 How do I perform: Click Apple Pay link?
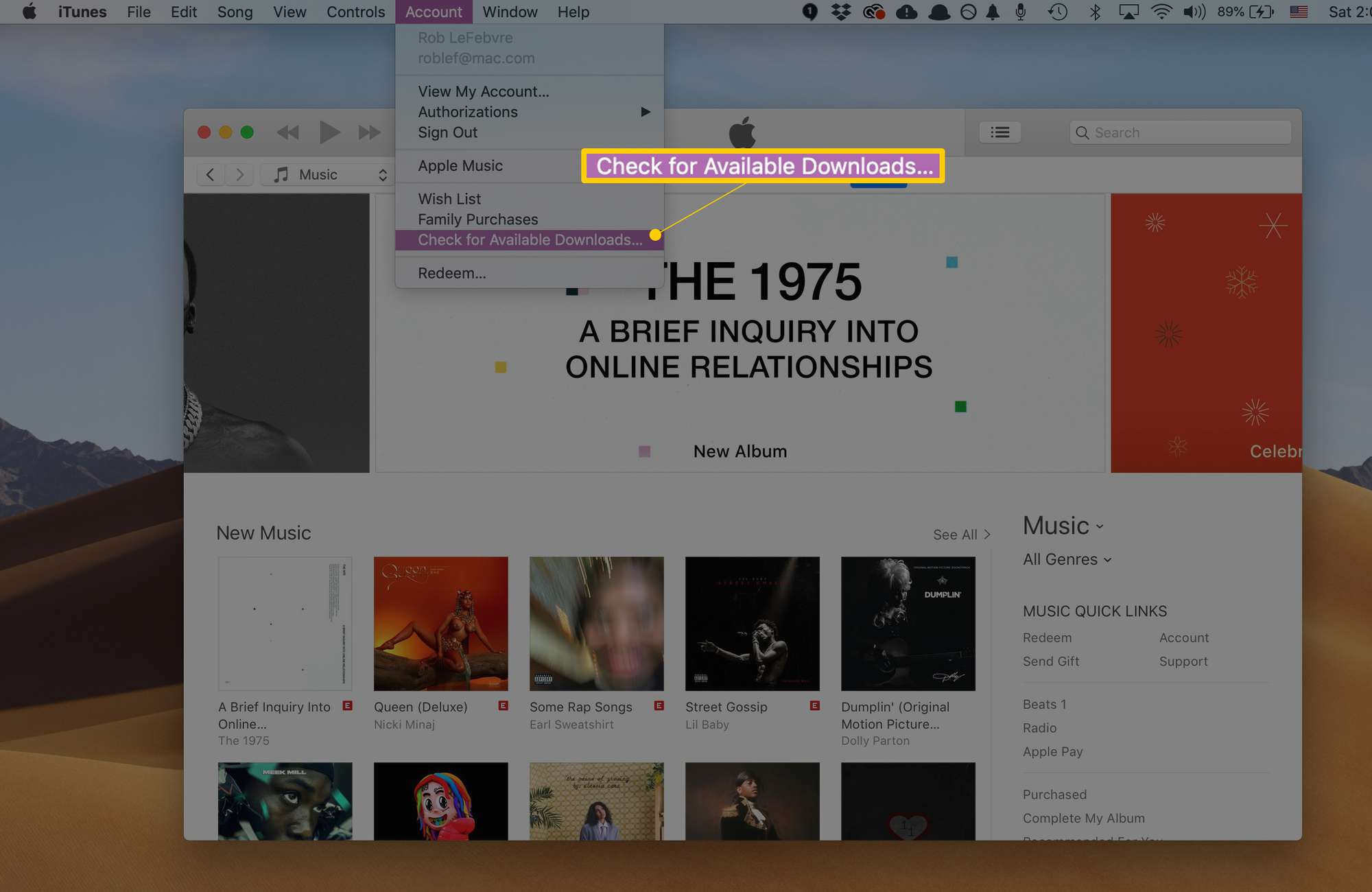click(1052, 751)
